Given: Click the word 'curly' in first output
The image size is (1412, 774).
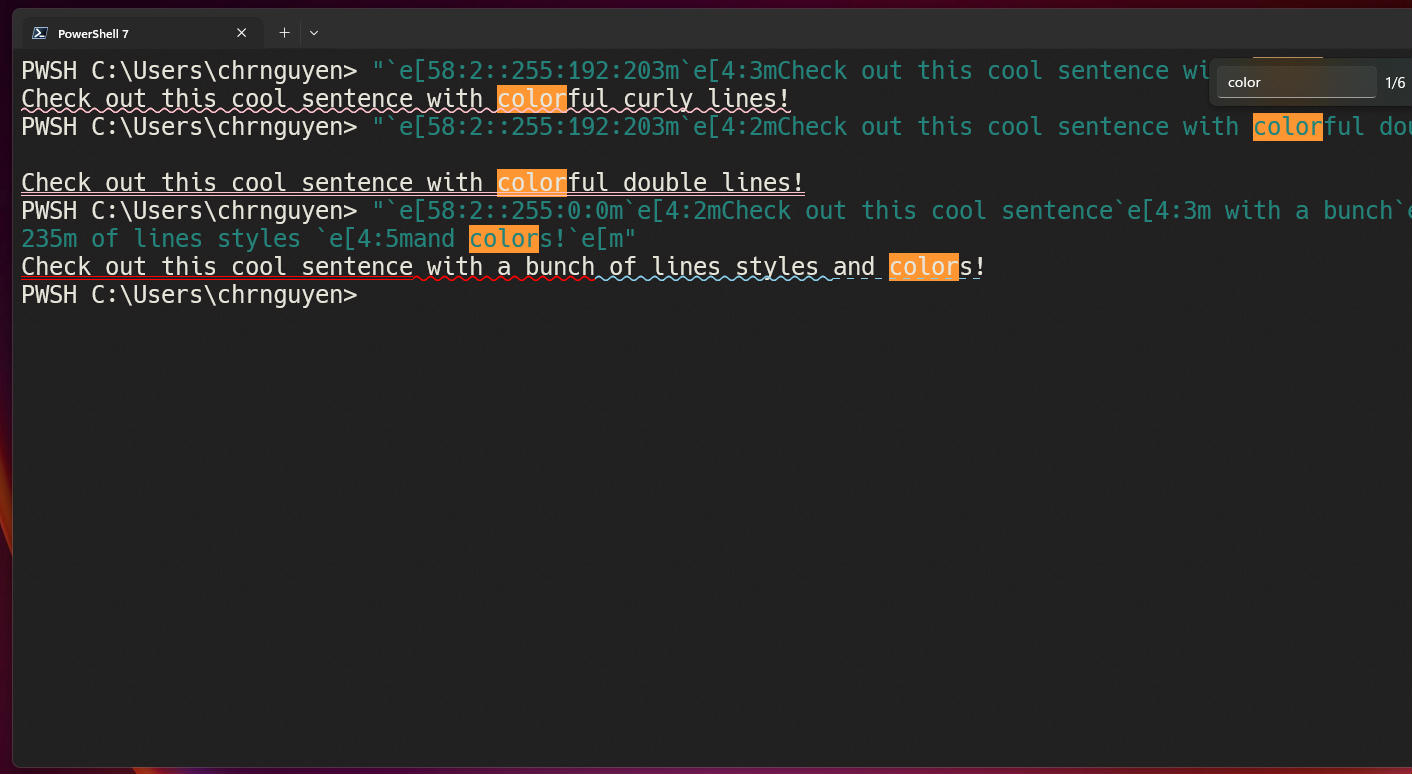Looking at the screenshot, I should tap(658, 99).
